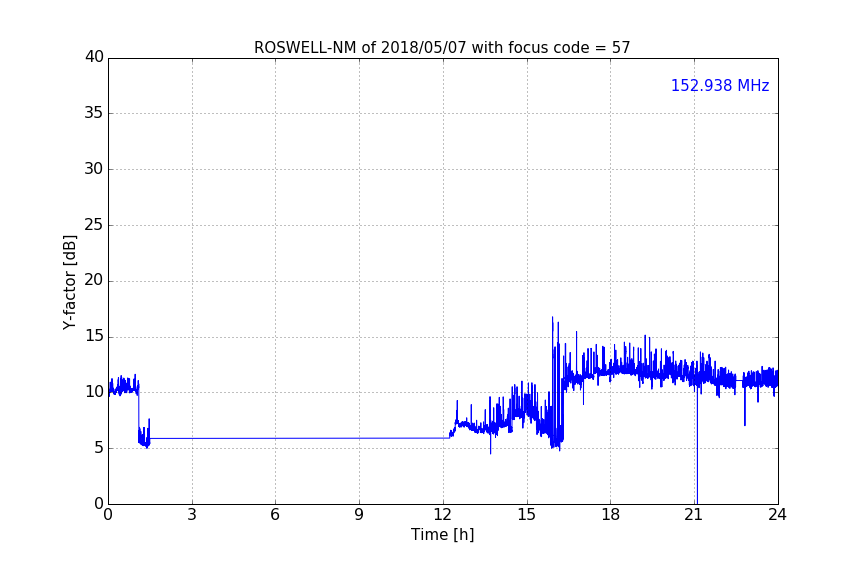Click the y-axis tick label '15'
The width and height of the screenshot is (864, 576).
(x=94, y=336)
